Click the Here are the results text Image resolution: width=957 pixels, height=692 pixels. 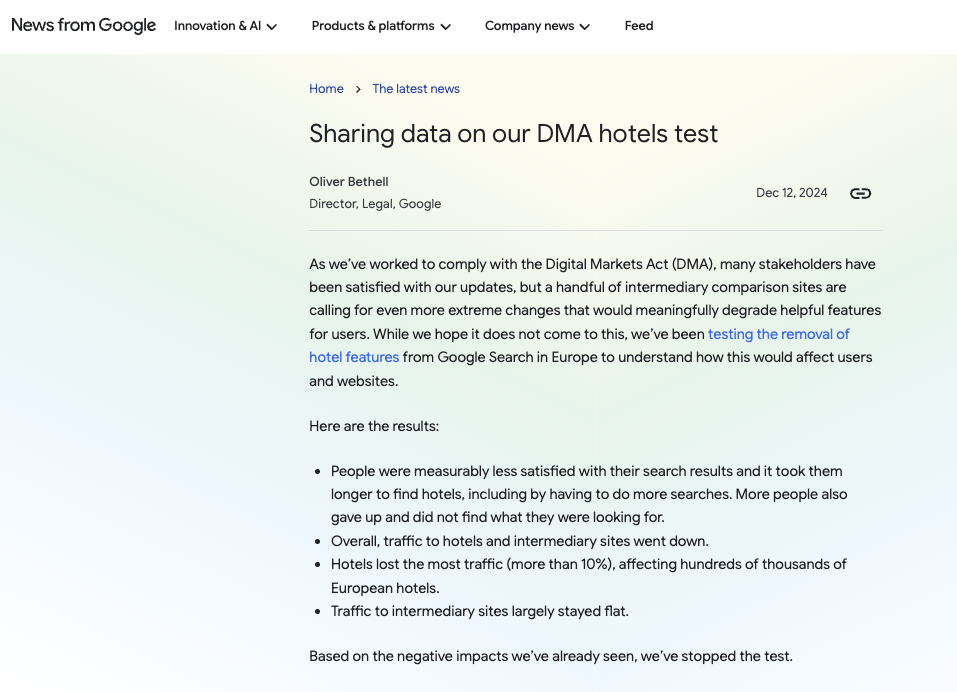click(x=374, y=426)
